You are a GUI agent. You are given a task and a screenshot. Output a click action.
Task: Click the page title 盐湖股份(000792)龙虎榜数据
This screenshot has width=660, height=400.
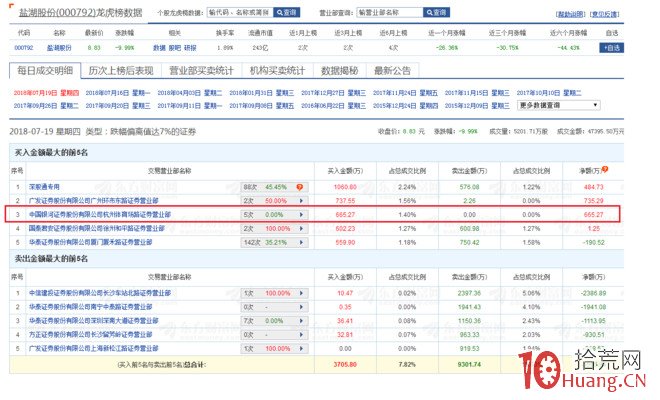(80, 13)
